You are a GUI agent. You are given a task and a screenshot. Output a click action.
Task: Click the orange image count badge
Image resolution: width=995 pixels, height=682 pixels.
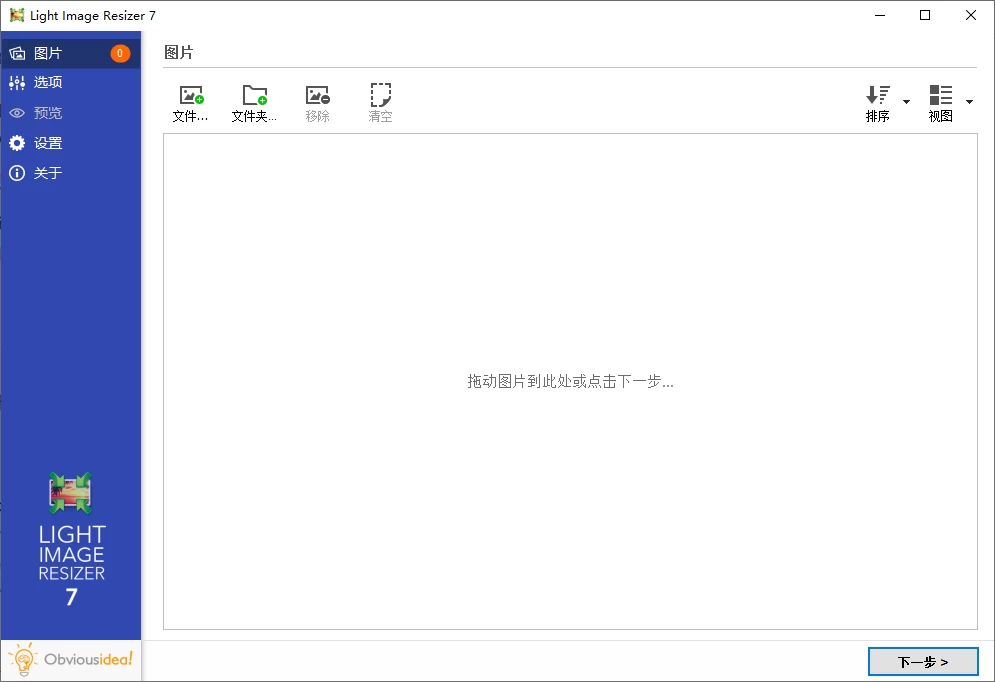120,53
